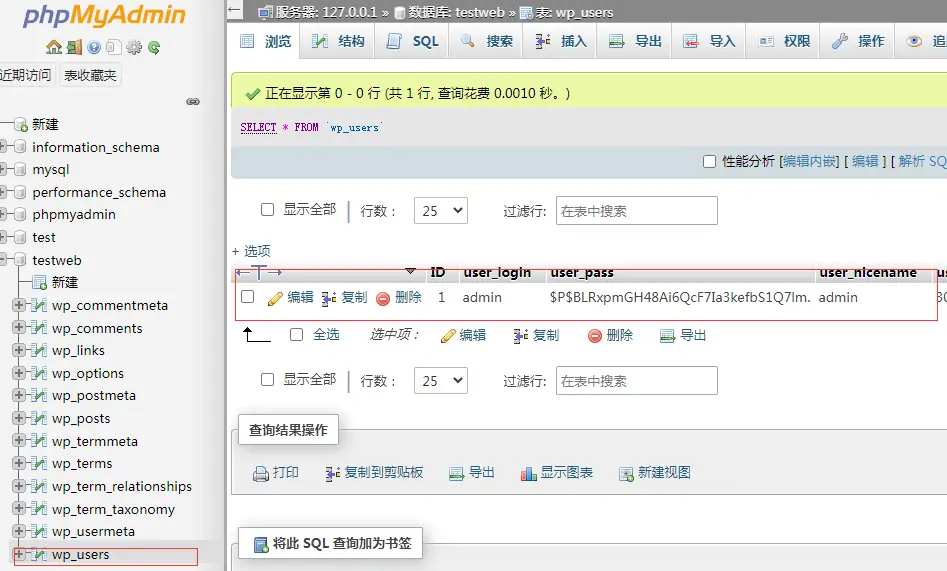Open phpMyAdmin home icon
Viewport: 947px width, 571px height.
(x=54, y=47)
